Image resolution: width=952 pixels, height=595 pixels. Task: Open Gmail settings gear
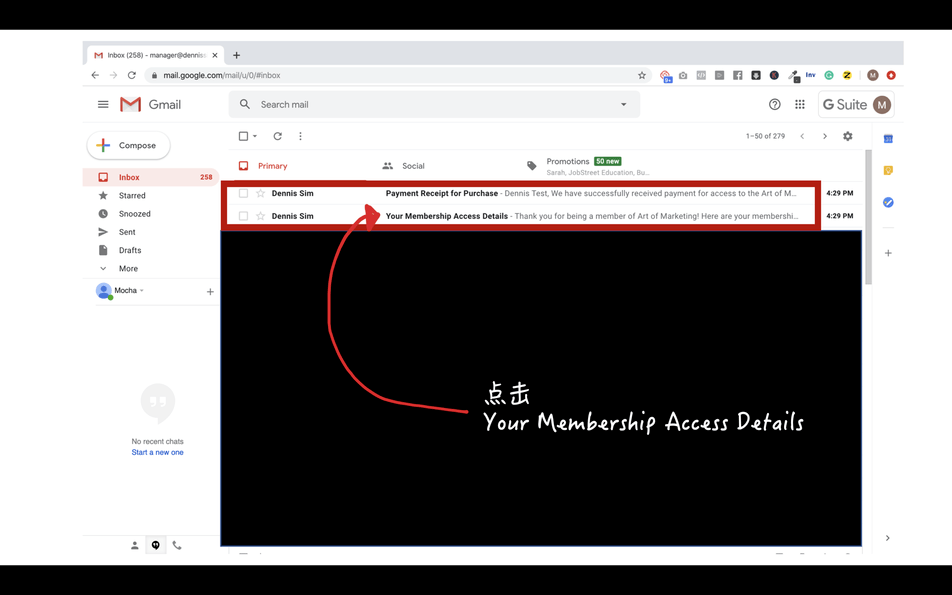(x=848, y=136)
